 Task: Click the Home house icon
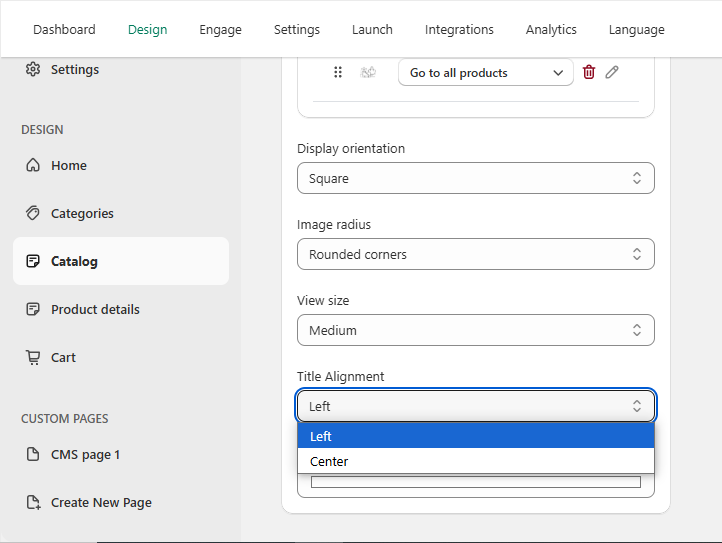(33, 165)
